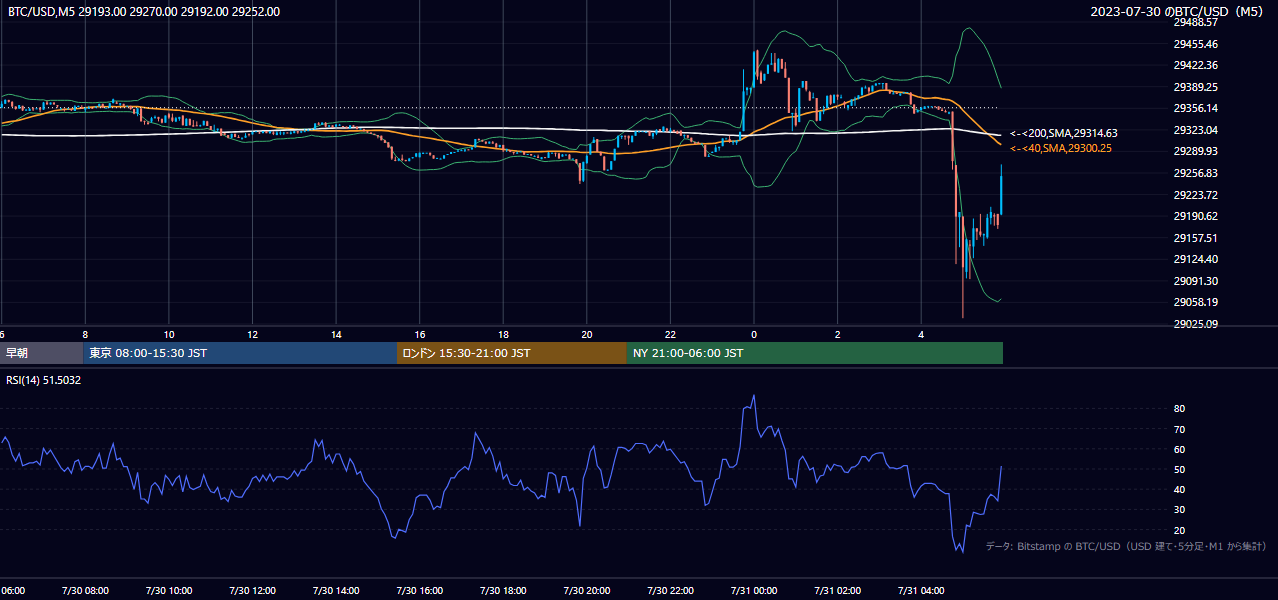Click the 7/30 20:00 time label
This screenshot has height=600, width=1278.
[x=586, y=591]
